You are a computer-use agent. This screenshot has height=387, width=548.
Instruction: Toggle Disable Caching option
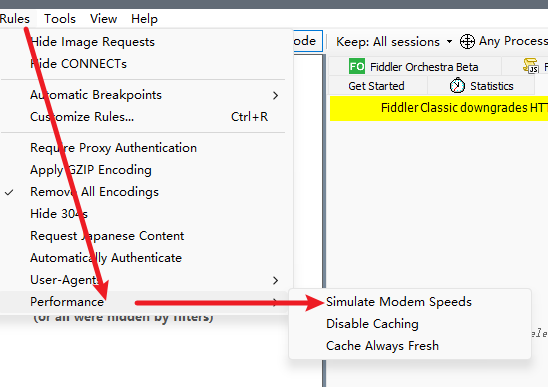(x=410, y=324)
